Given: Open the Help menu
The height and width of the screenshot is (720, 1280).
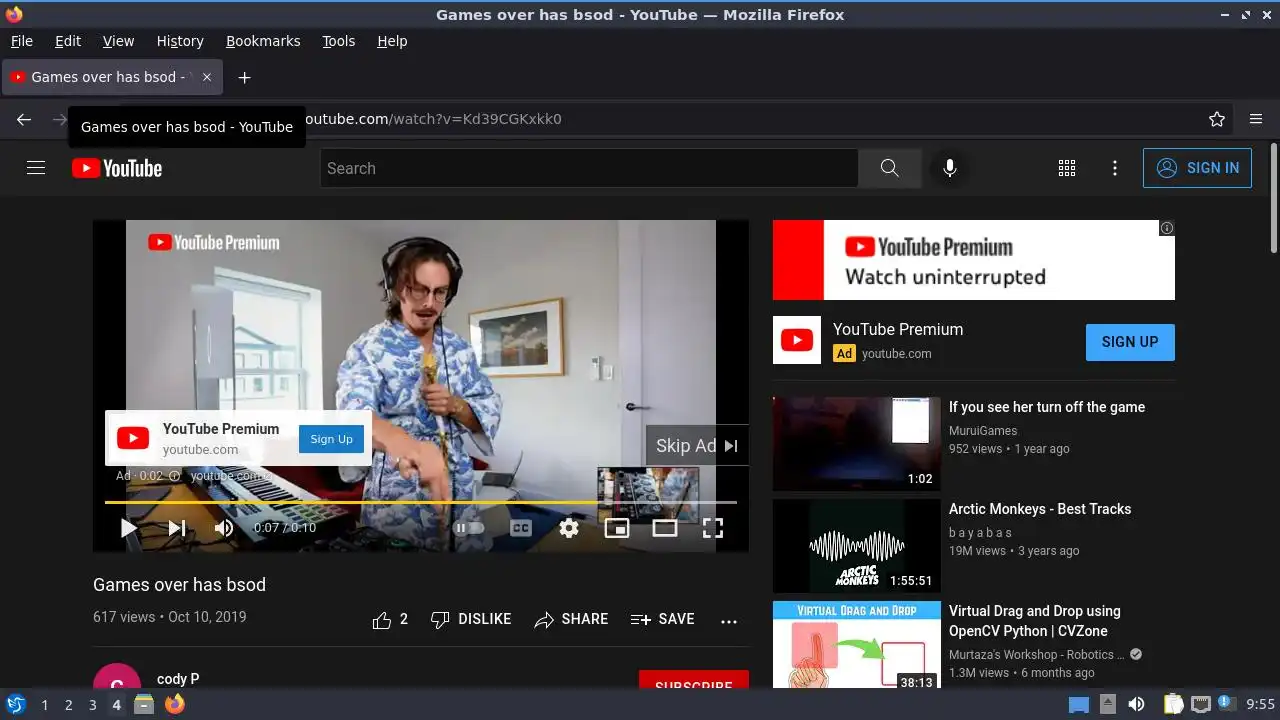Looking at the screenshot, I should click(x=392, y=41).
